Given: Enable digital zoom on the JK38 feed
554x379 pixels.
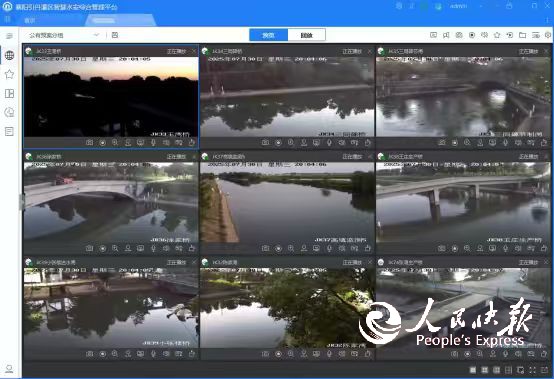Looking at the screenshot, I should [467, 249].
